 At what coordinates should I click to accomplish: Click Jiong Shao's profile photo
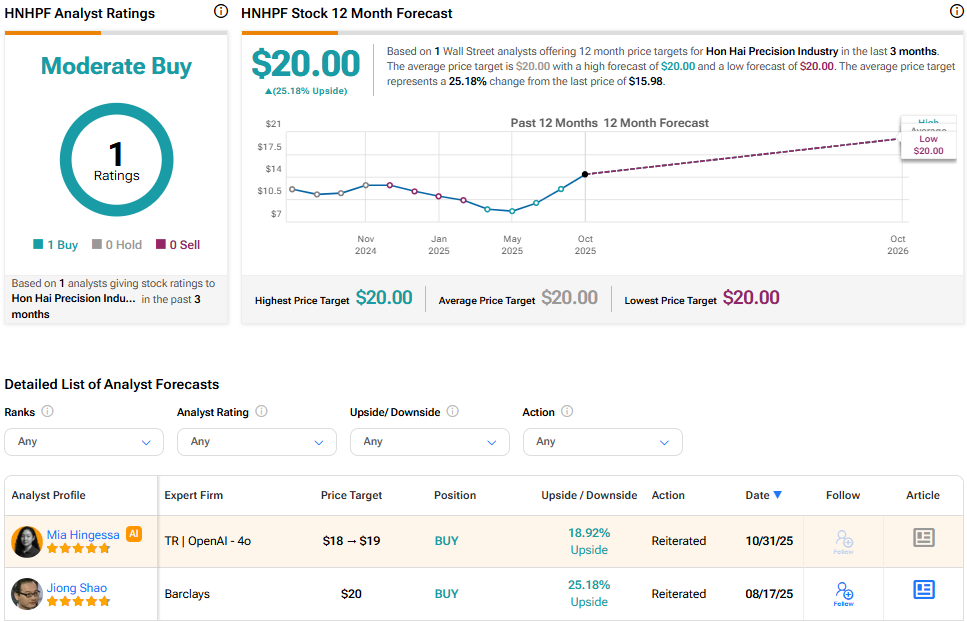26,594
